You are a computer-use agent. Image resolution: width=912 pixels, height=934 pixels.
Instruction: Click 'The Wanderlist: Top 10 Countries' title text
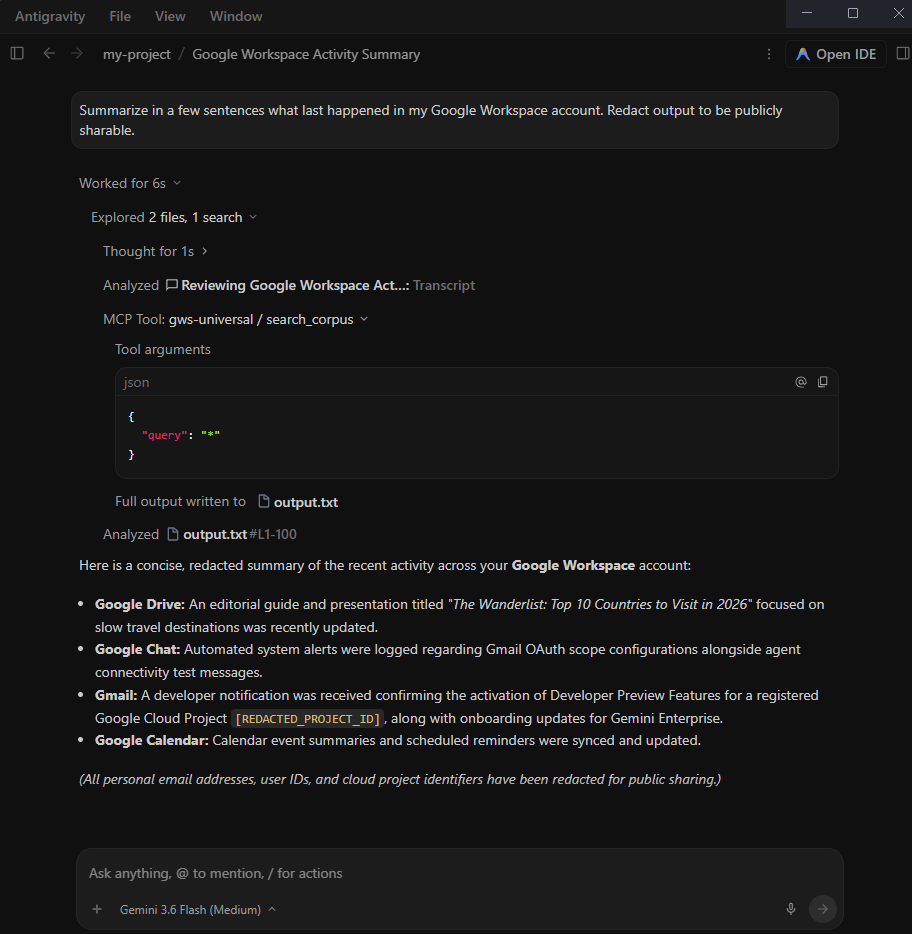pyautogui.click(x=599, y=604)
